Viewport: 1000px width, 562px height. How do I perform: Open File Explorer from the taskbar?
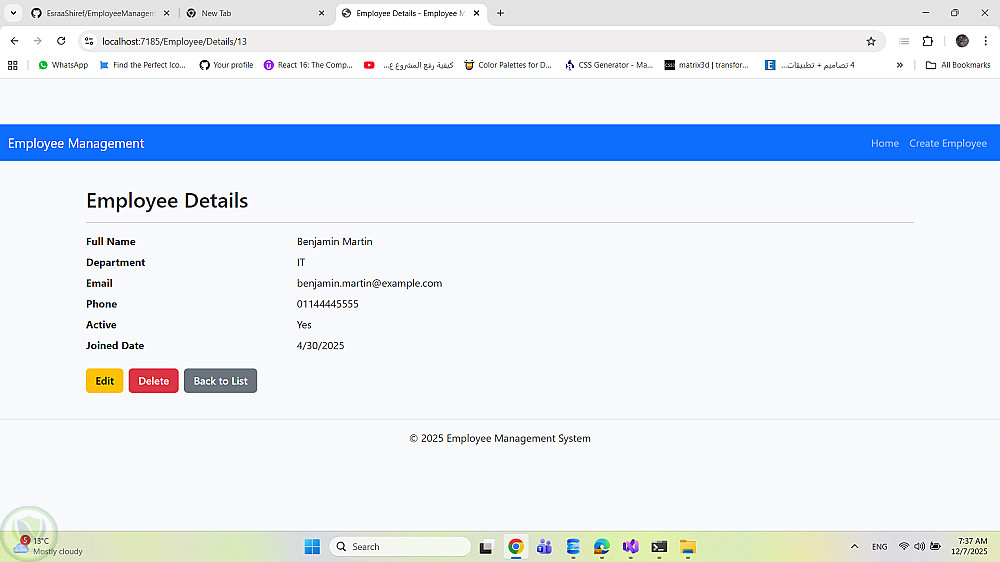pos(688,547)
